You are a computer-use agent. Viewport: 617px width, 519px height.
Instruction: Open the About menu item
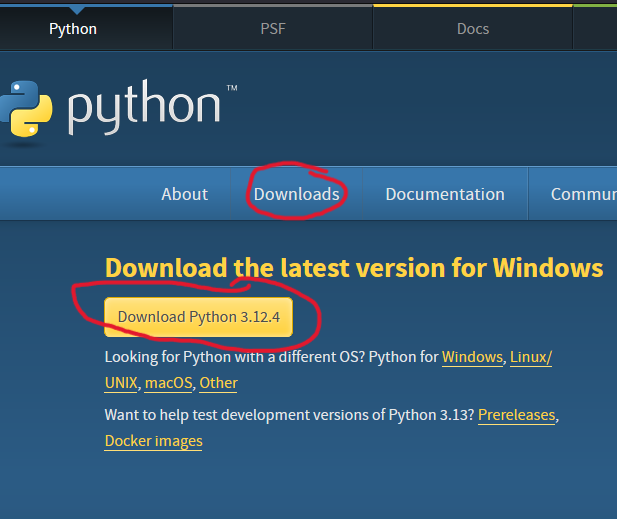click(x=185, y=194)
